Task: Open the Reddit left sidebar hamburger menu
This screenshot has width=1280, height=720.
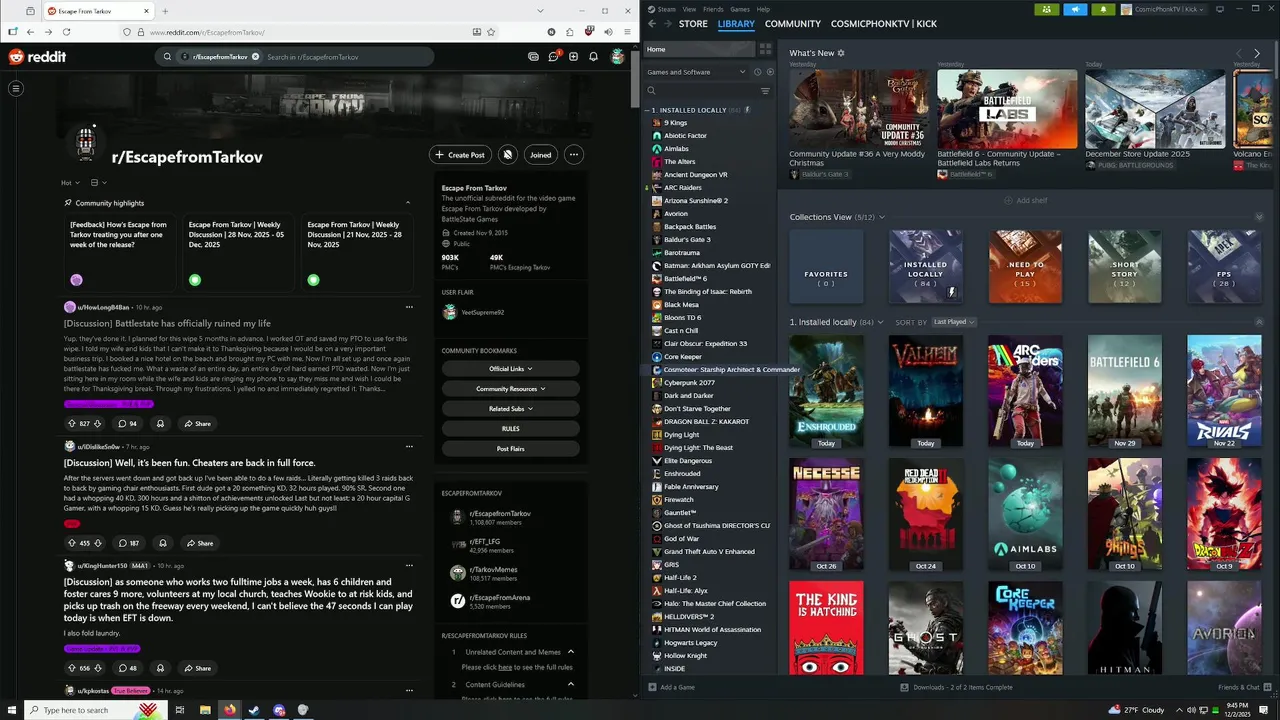Action: [16, 89]
